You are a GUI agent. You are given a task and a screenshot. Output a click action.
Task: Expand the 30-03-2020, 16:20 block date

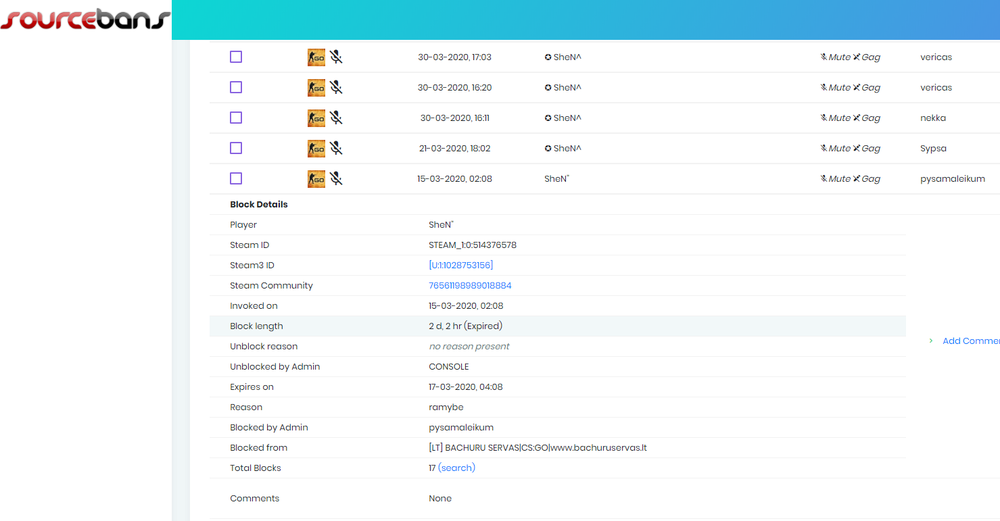(x=454, y=88)
